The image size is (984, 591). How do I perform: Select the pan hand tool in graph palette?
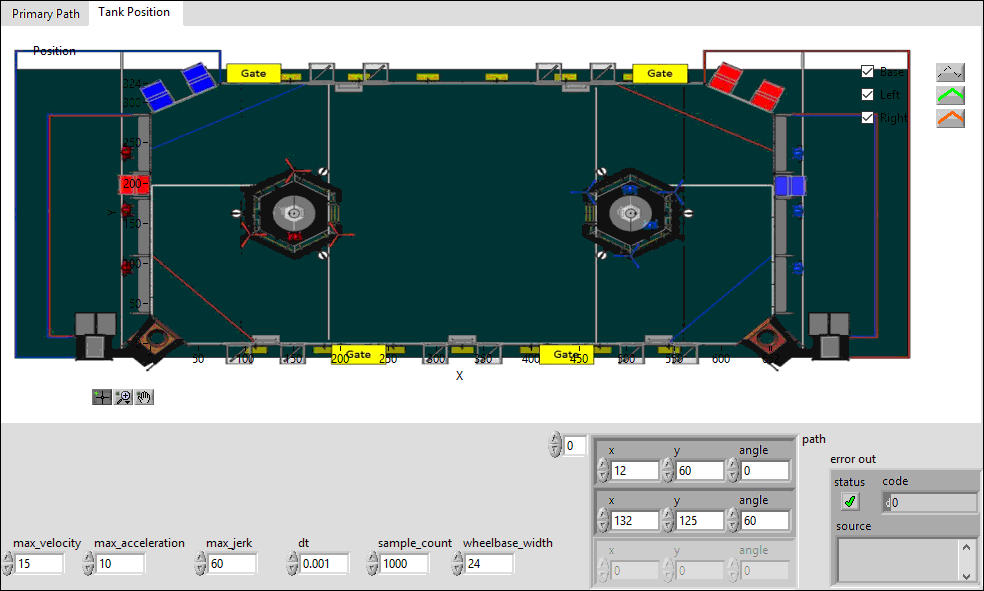click(144, 397)
